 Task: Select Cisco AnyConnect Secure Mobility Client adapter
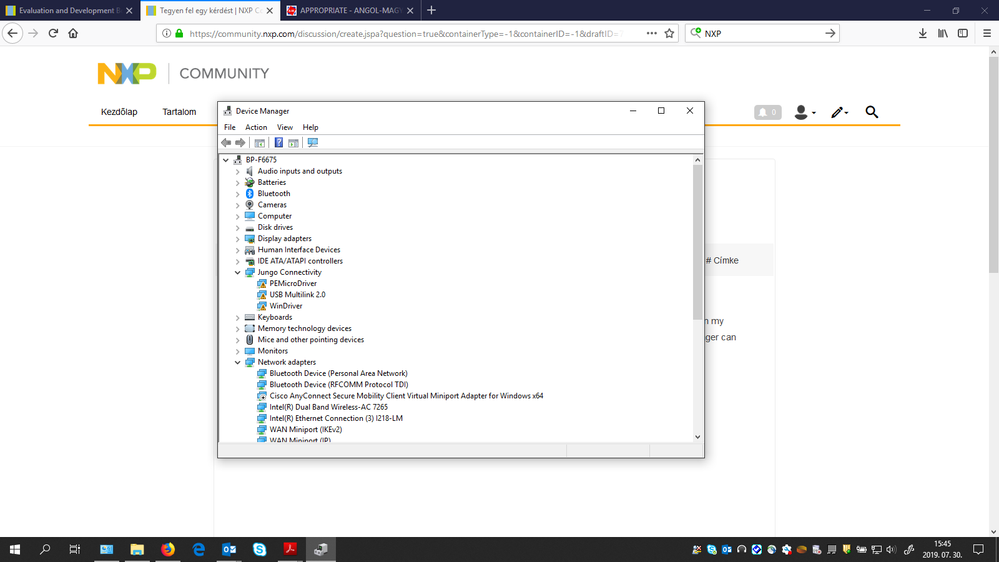(406, 396)
